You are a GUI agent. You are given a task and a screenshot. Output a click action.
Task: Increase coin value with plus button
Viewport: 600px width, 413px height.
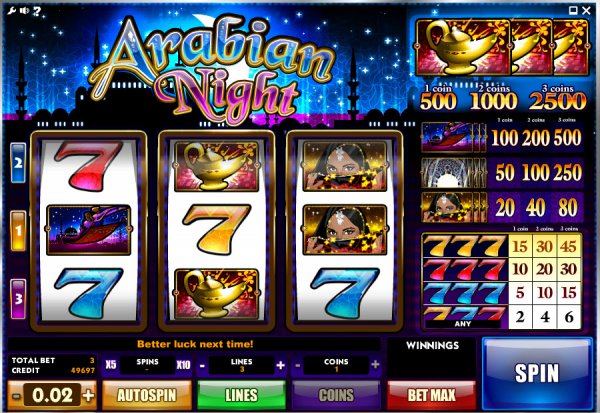coord(88,395)
